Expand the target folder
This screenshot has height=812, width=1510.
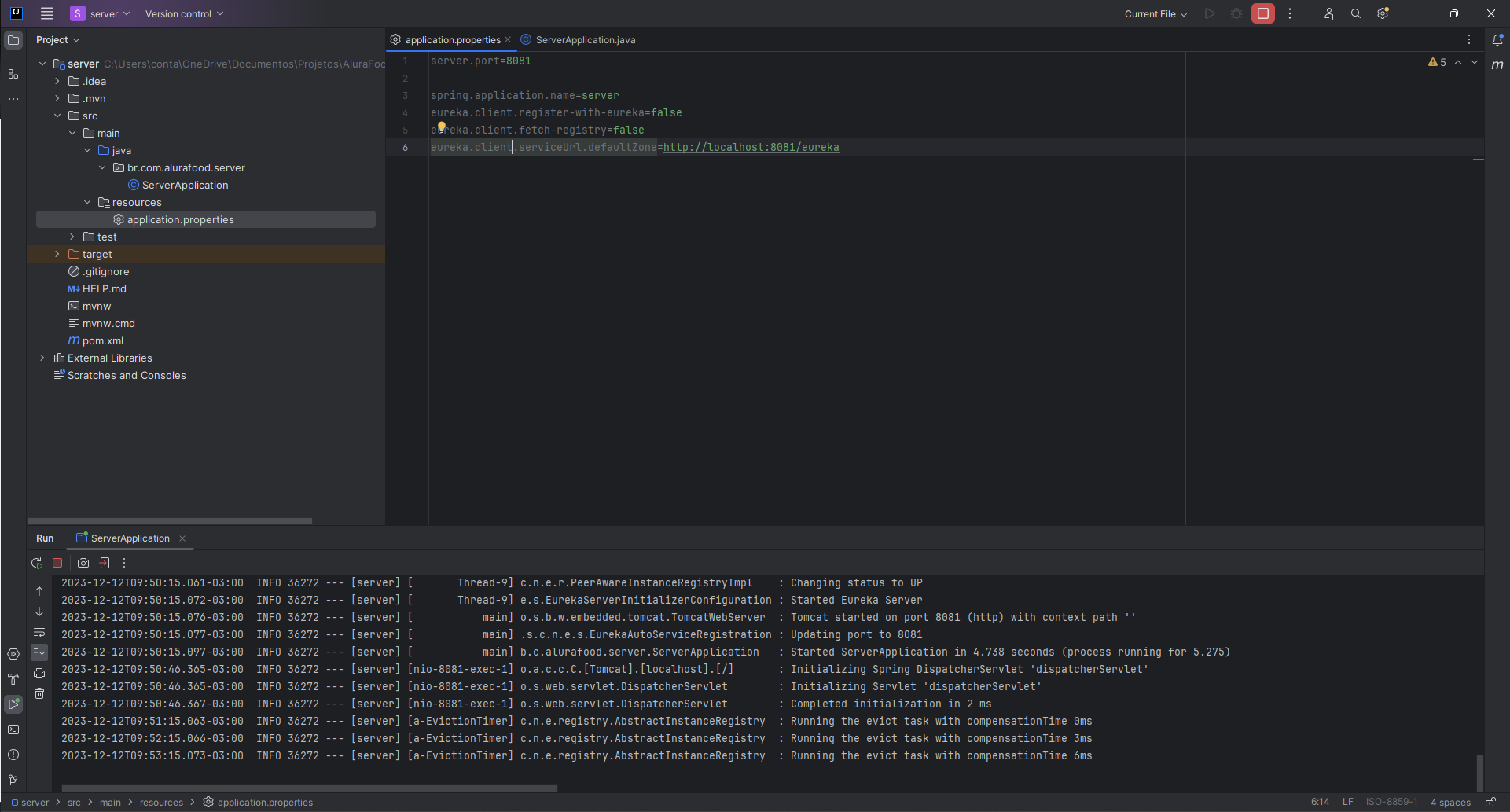click(x=57, y=254)
